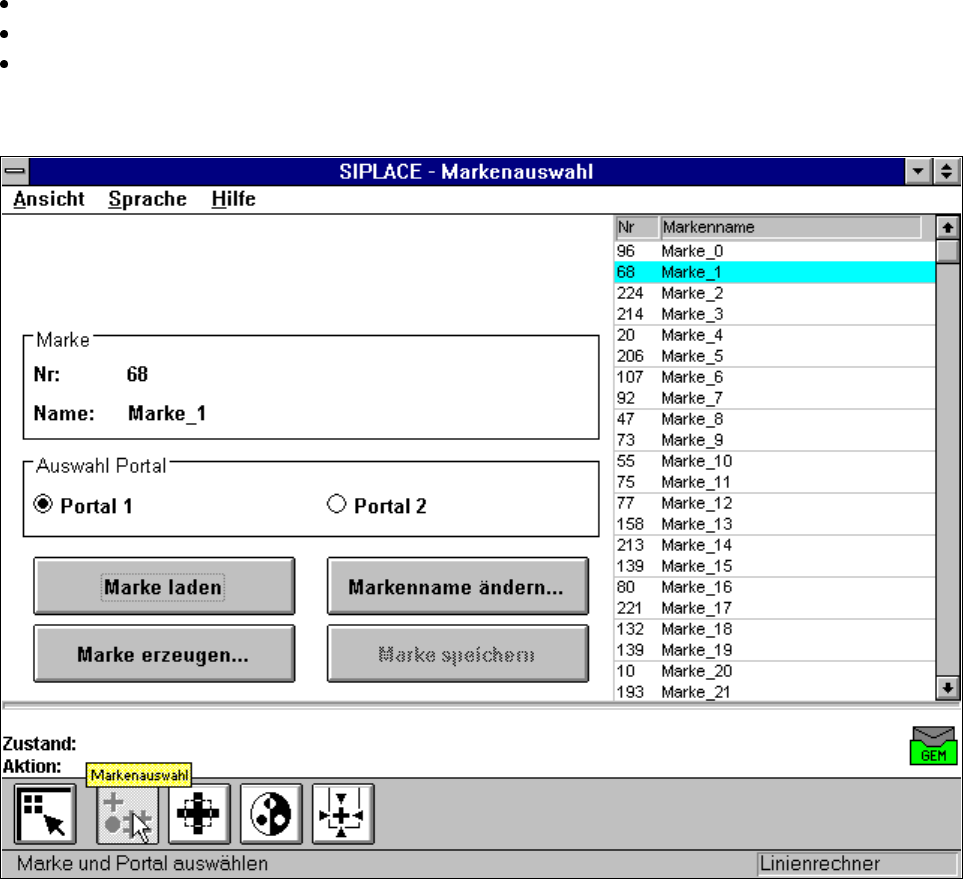This screenshot has width=963, height=879.
Task: Click the title bar minimize arrow
Action: coord(918,171)
